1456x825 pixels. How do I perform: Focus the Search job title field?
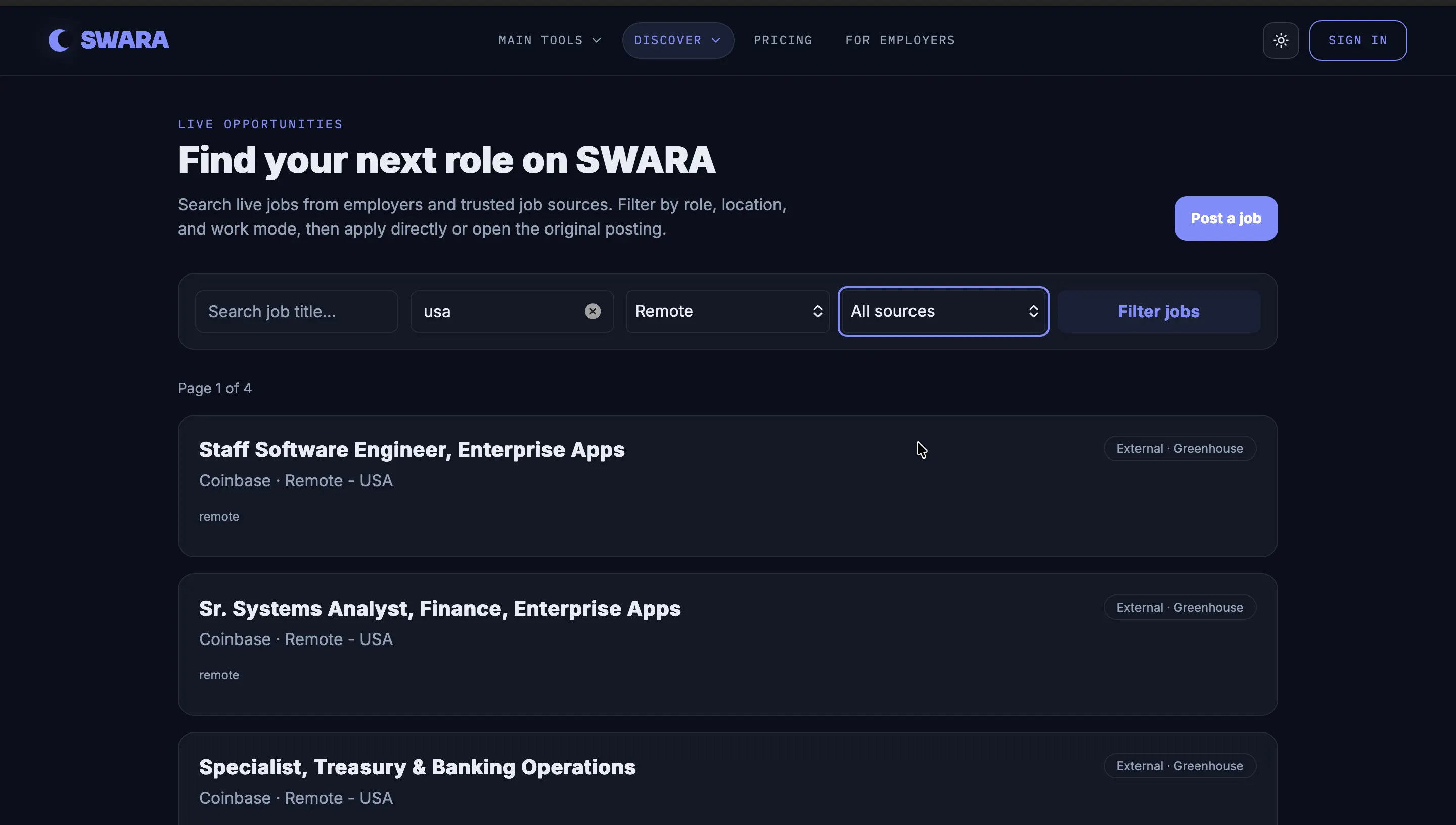296,311
